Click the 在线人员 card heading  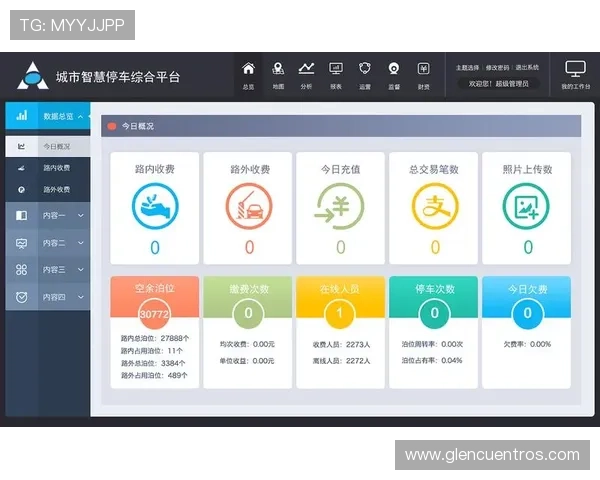tap(340, 289)
